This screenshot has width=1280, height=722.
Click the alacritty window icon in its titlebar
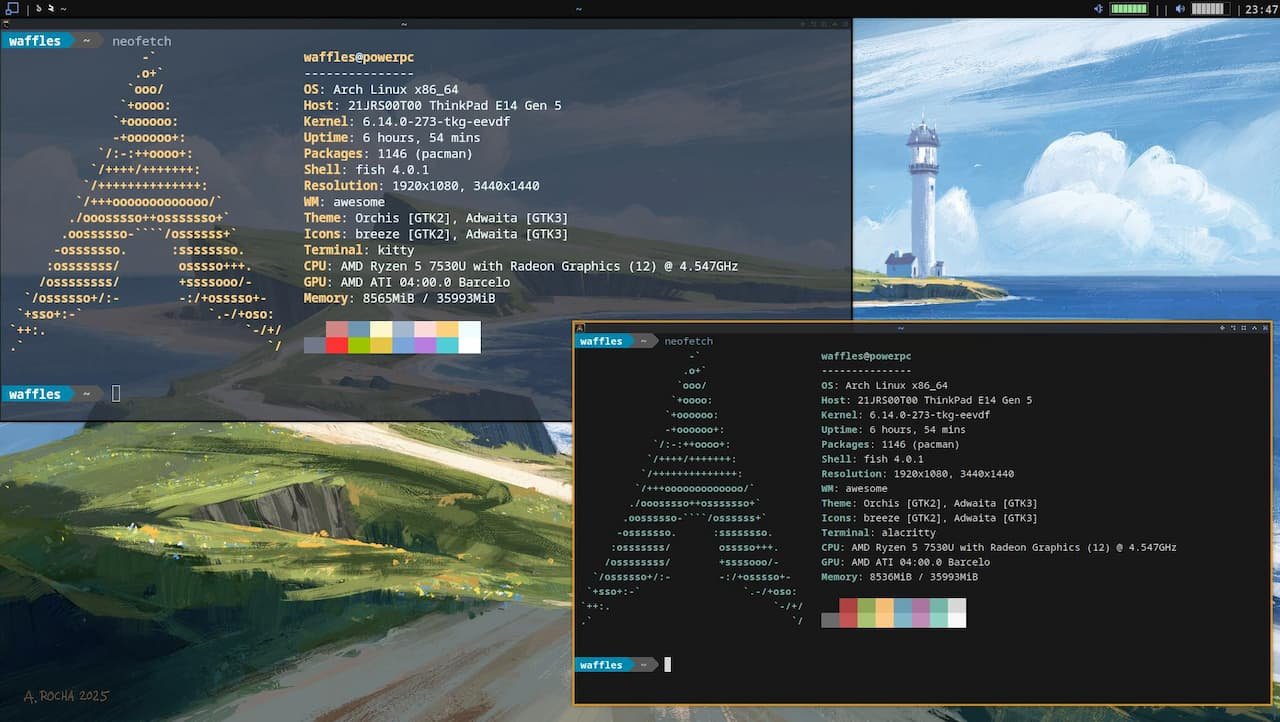[x=581, y=327]
